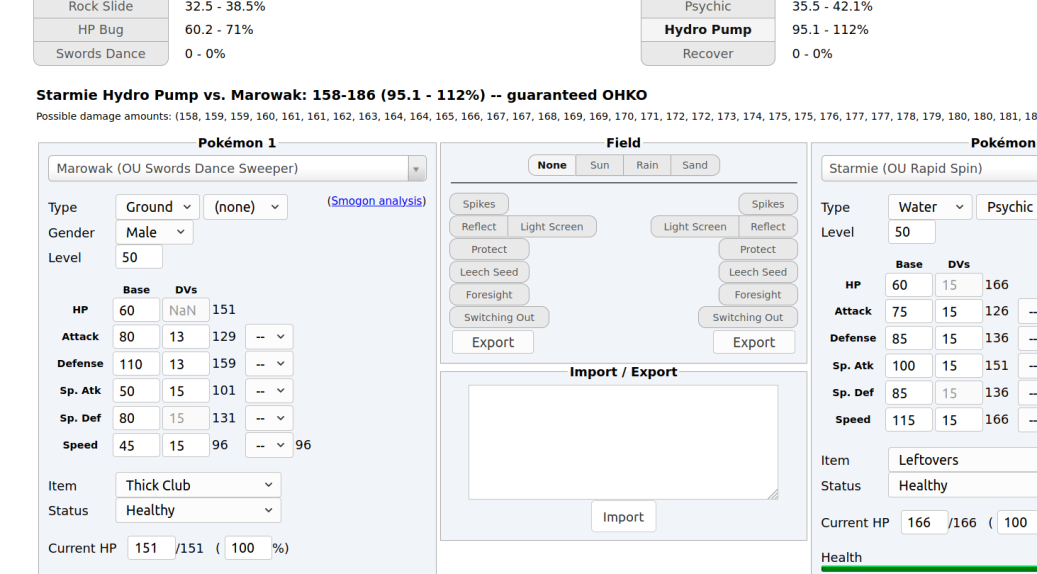Toggle left Switching Out option
The image size is (1037, 574).
pos(499,317)
